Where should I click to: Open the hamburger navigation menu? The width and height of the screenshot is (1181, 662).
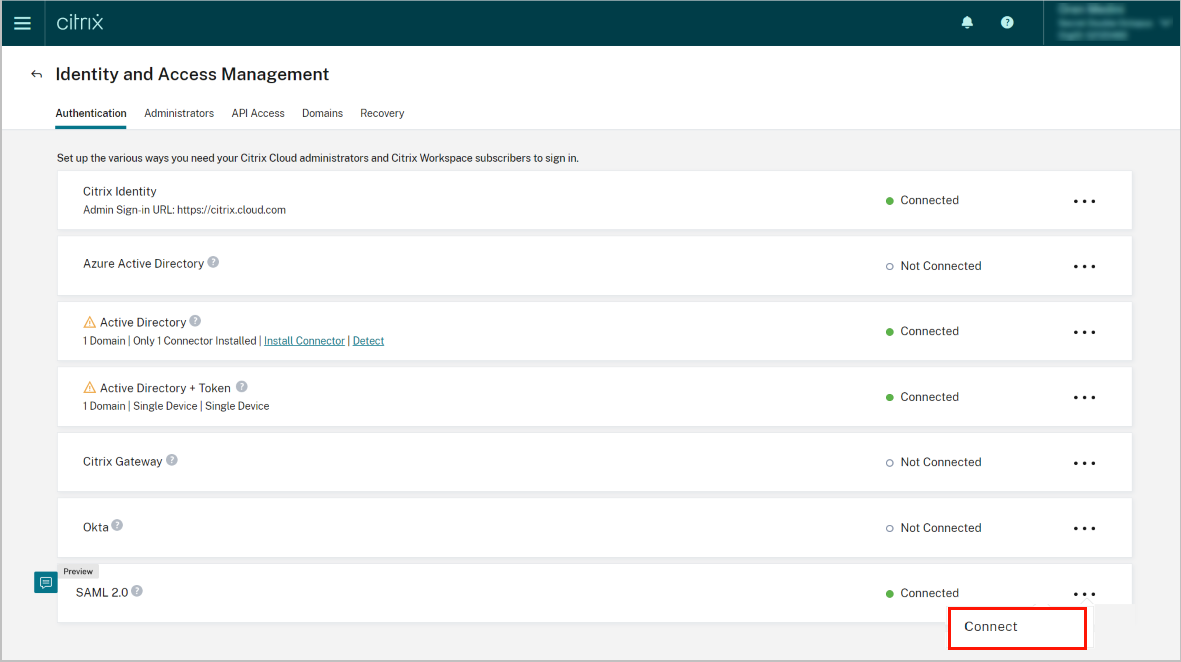[23, 23]
